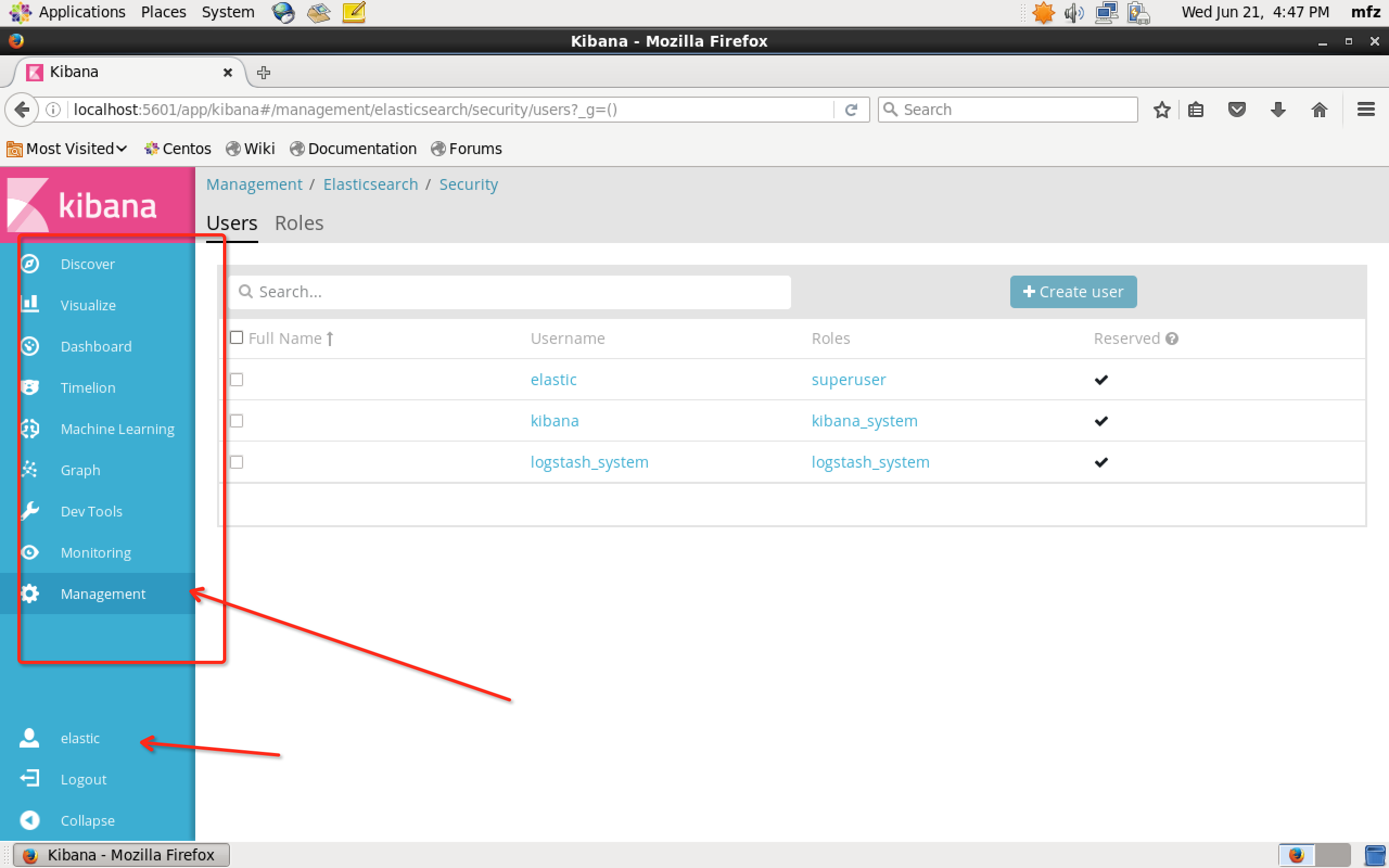Click the Logout arrow icon
The width and height of the screenshot is (1389, 868).
pos(29,778)
